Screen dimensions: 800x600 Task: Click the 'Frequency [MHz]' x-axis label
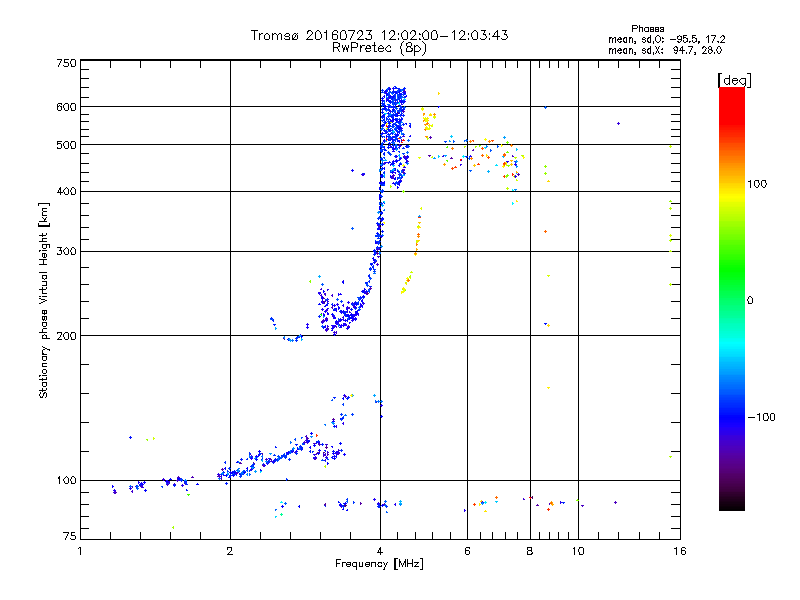pyautogui.click(x=379, y=564)
